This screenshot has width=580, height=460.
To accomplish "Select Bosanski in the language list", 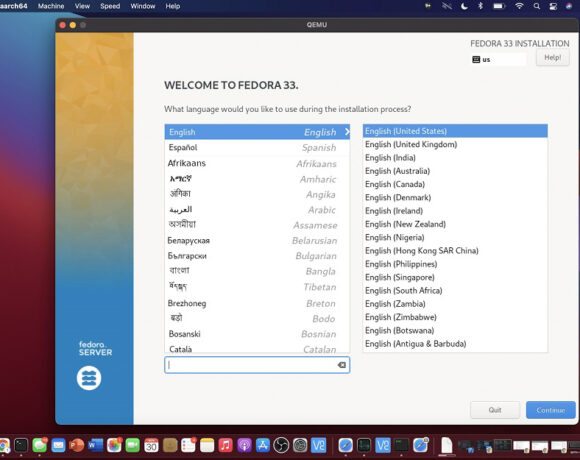I will (x=257, y=334).
